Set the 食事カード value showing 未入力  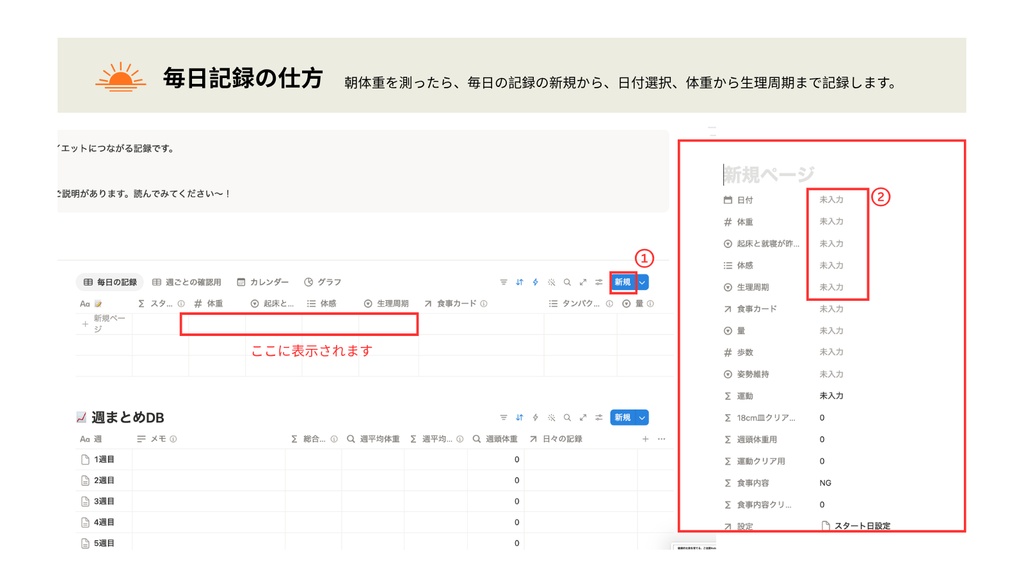[x=831, y=309]
